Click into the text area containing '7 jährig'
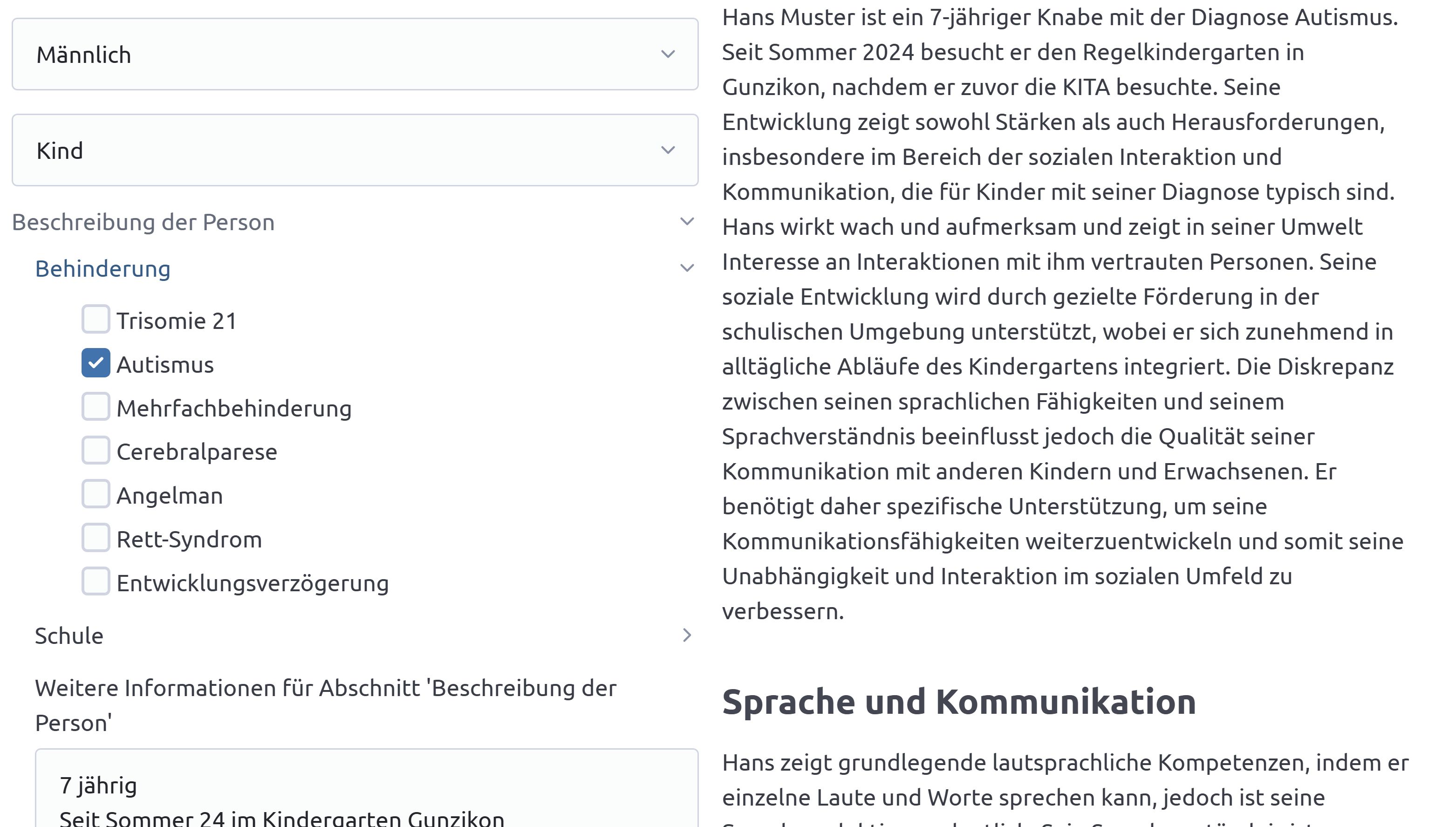Screen dimensions: 1456x827 click(x=366, y=788)
